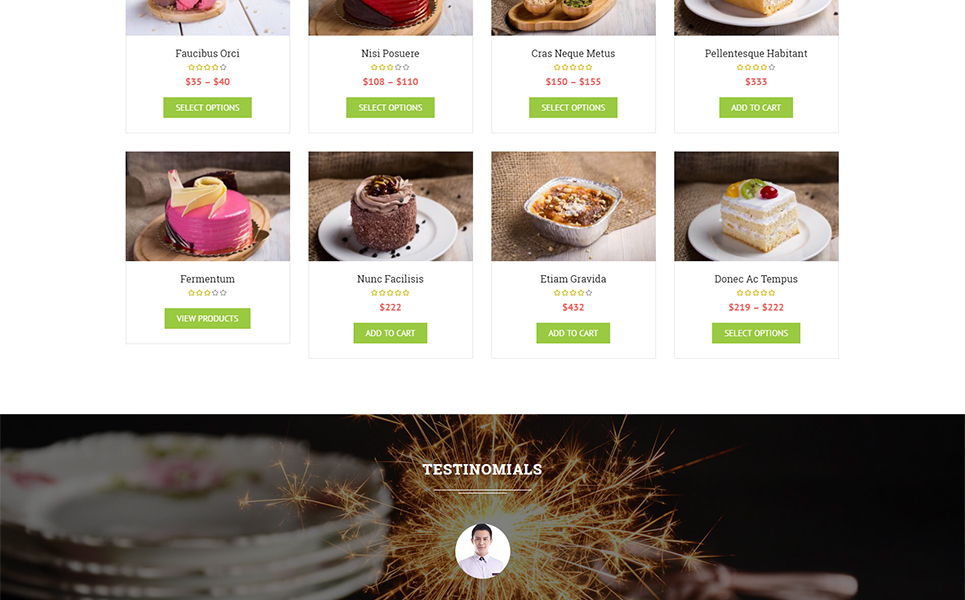
Task: Open the pink Fermentum cake image
Action: 207,206
